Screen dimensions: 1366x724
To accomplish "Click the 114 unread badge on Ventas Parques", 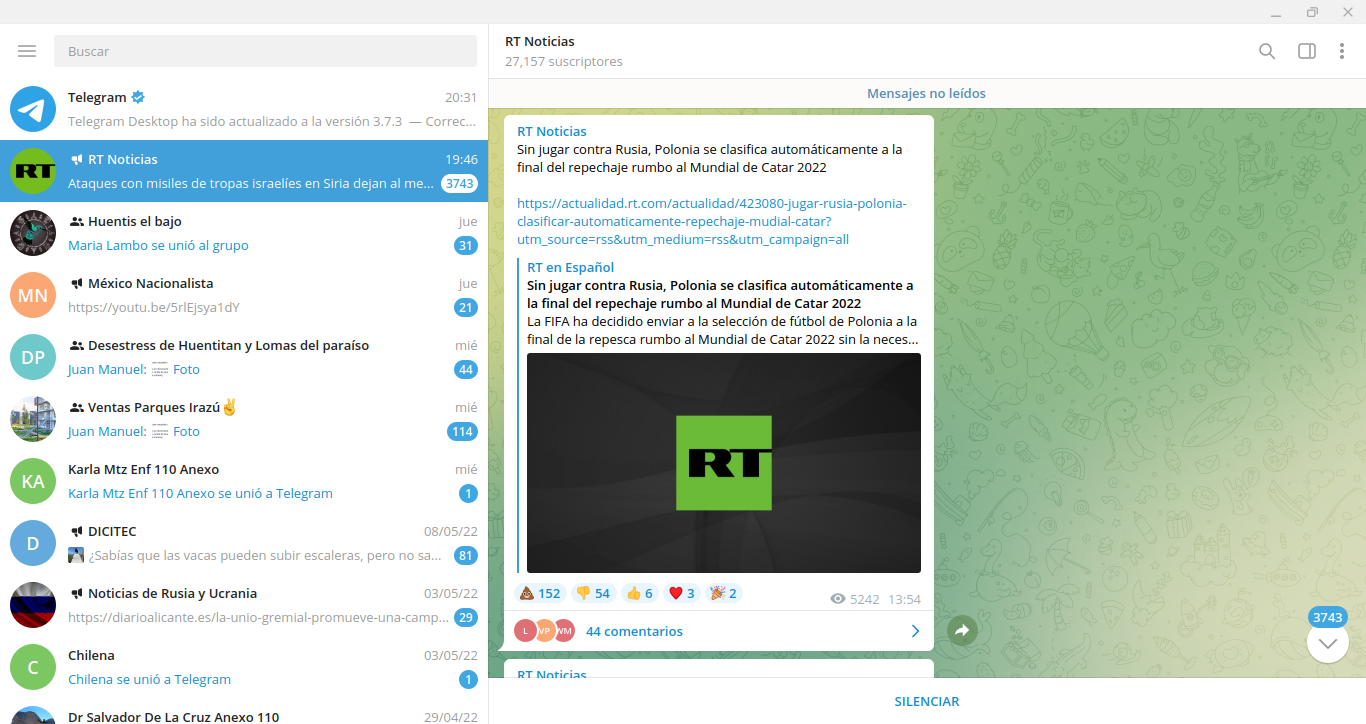I will 463,432.
